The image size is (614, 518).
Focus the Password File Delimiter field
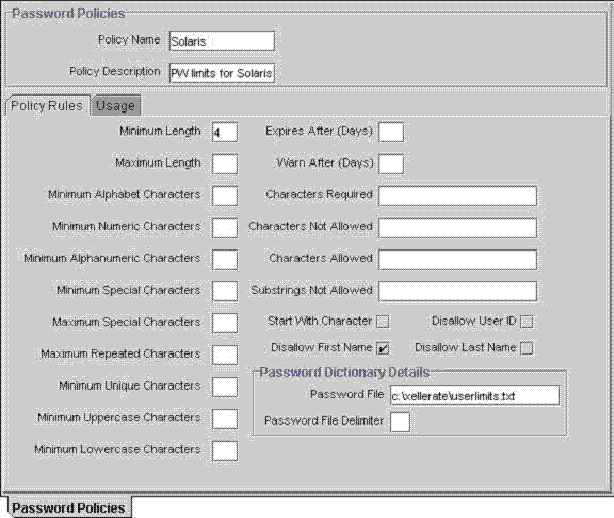click(x=400, y=422)
